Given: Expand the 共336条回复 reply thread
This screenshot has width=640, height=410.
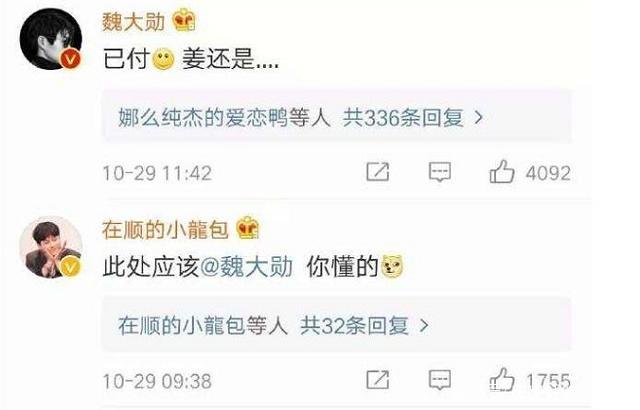Looking at the screenshot, I should click(x=337, y=117).
